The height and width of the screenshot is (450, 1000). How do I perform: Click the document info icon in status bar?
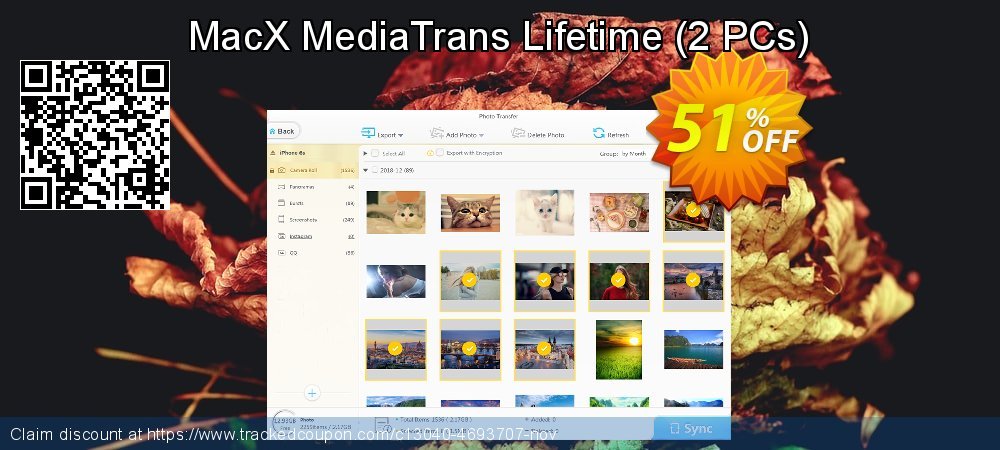click(381, 425)
